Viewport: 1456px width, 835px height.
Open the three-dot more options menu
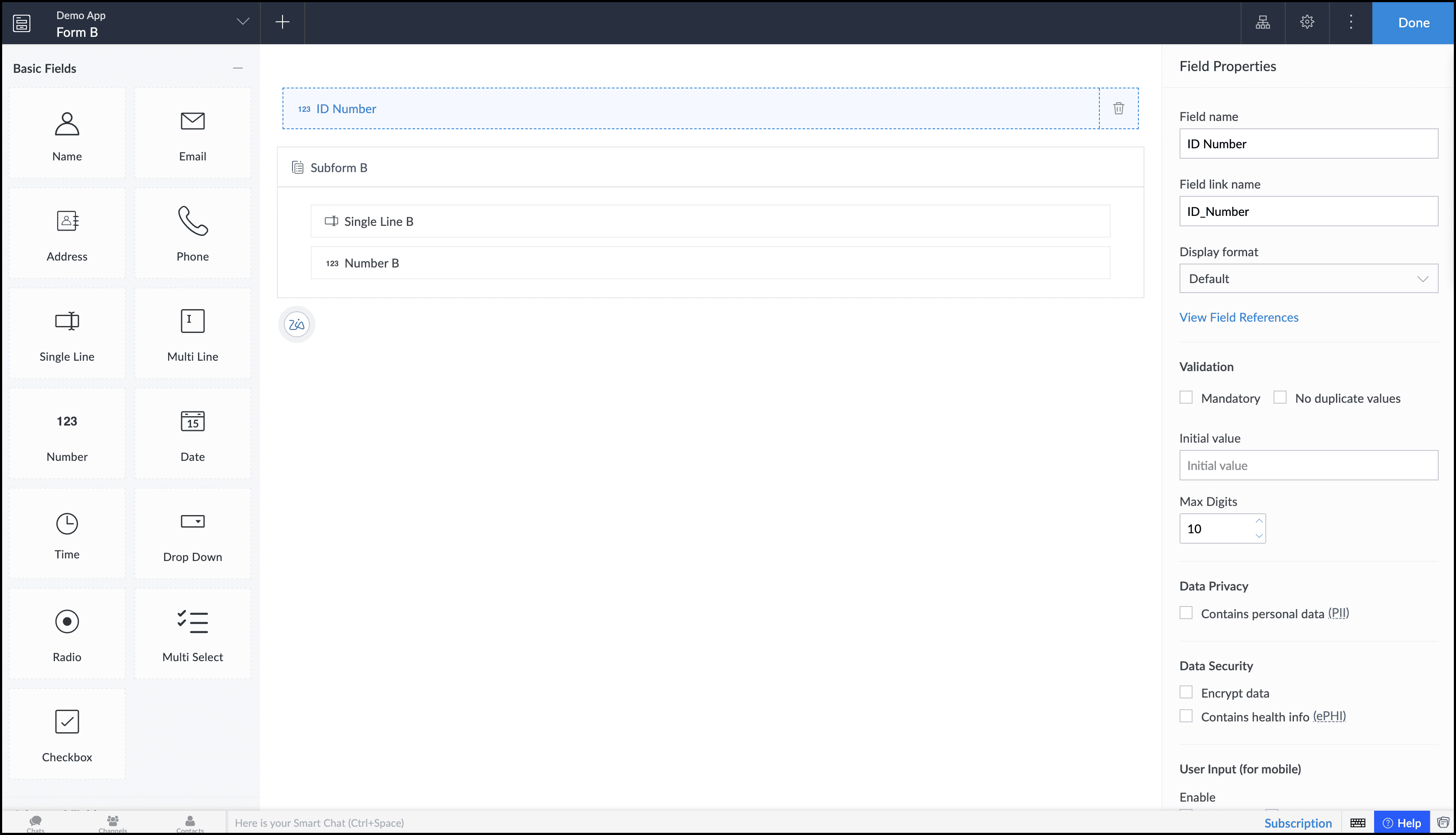click(x=1351, y=23)
